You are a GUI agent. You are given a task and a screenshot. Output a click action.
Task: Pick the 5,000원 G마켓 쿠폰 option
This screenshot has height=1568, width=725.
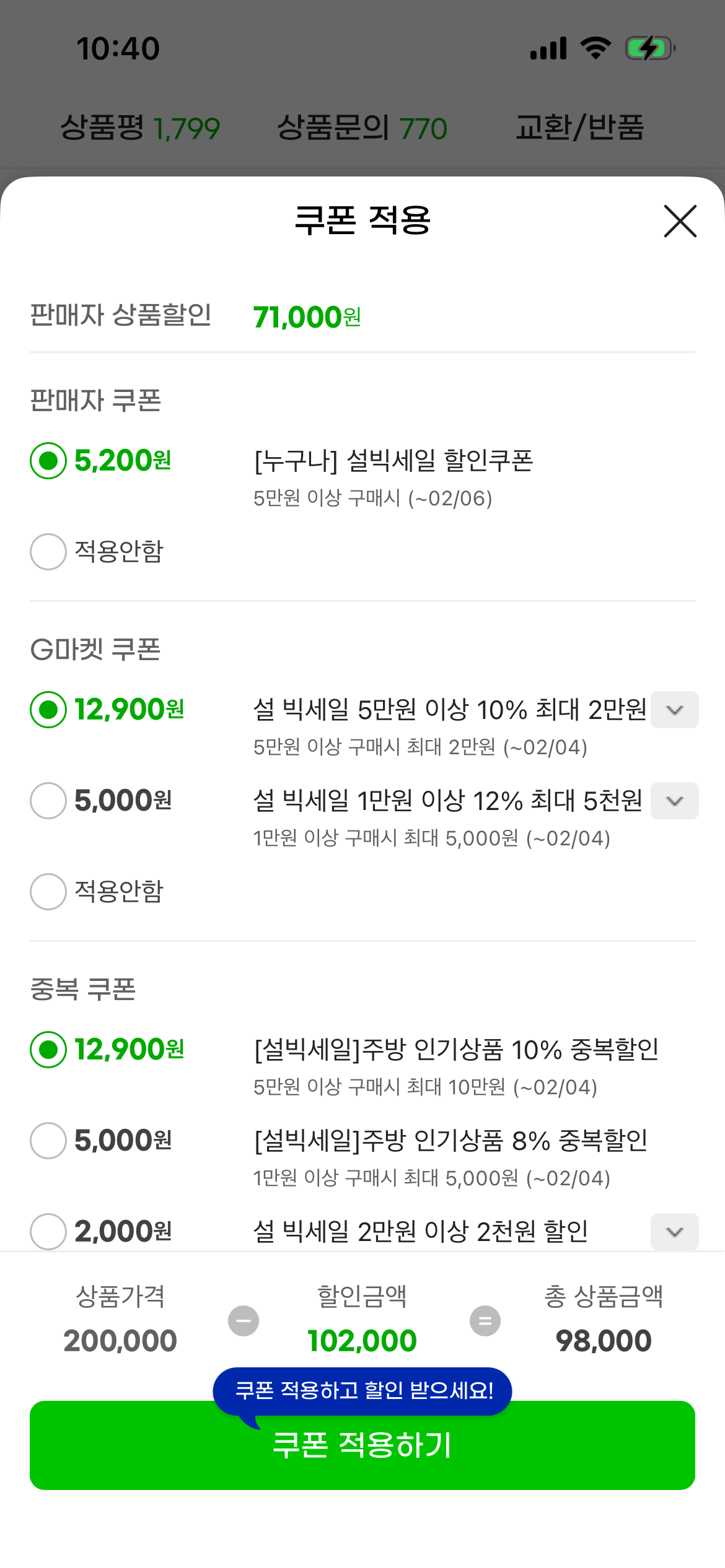[x=48, y=801]
